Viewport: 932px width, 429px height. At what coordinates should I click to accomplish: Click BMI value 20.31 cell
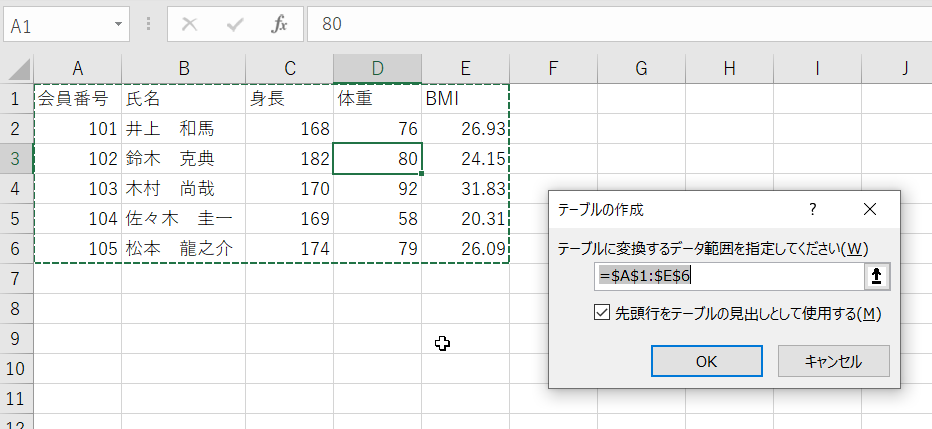point(465,219)
